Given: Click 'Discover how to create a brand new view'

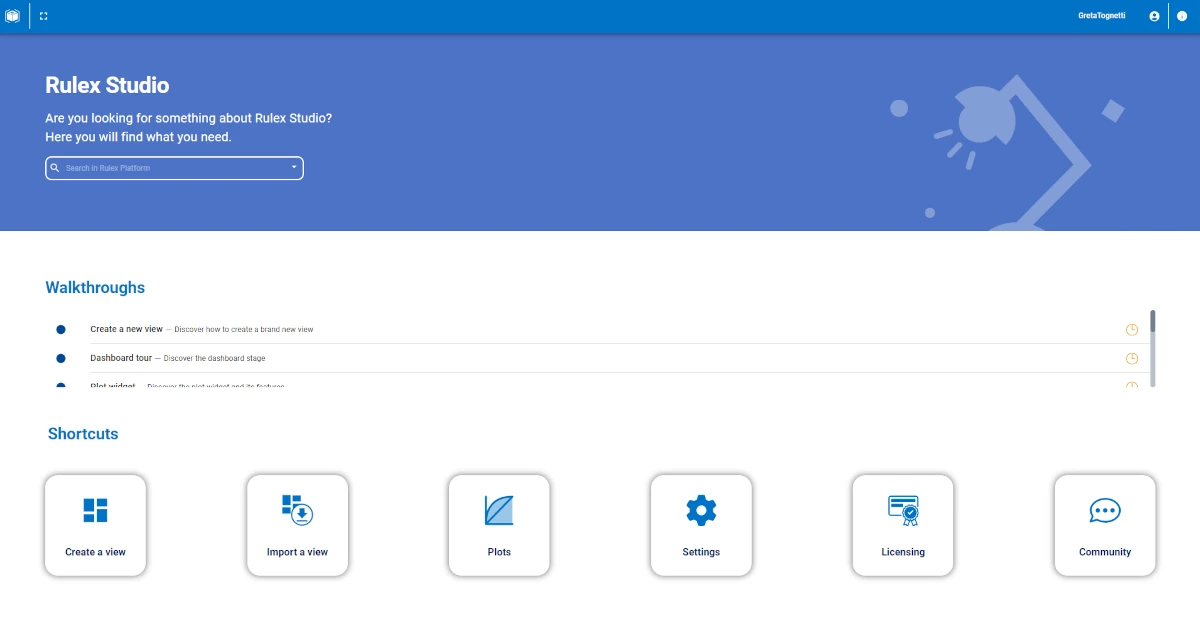Looking at the screenshot, I should [x=244, y=329].
